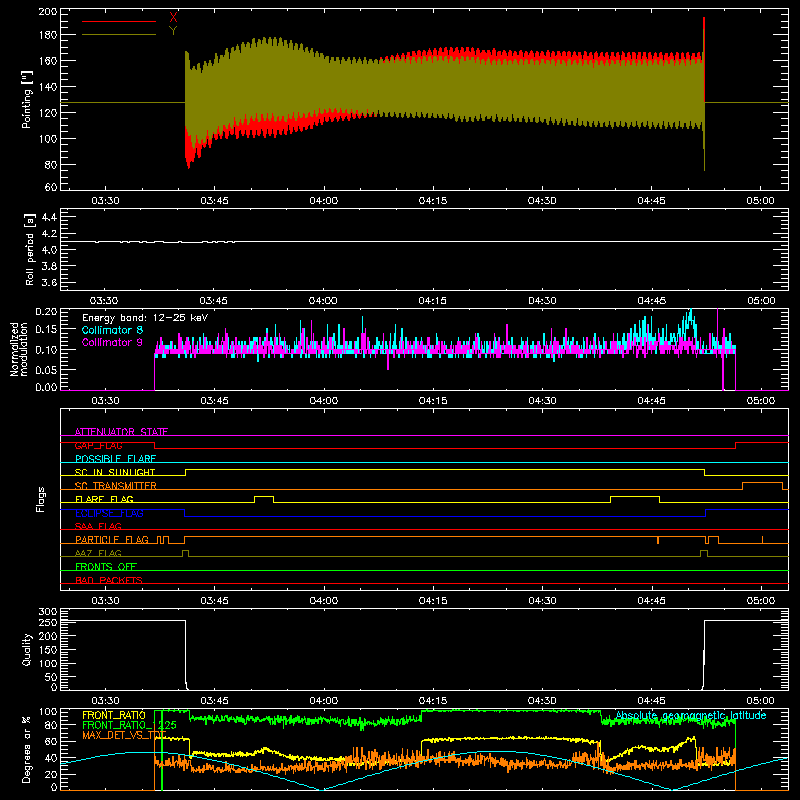Image resolution: width=800 pixels, height=800 pixels.
Task: Click the red X legend line
Action: pos(119,21)
